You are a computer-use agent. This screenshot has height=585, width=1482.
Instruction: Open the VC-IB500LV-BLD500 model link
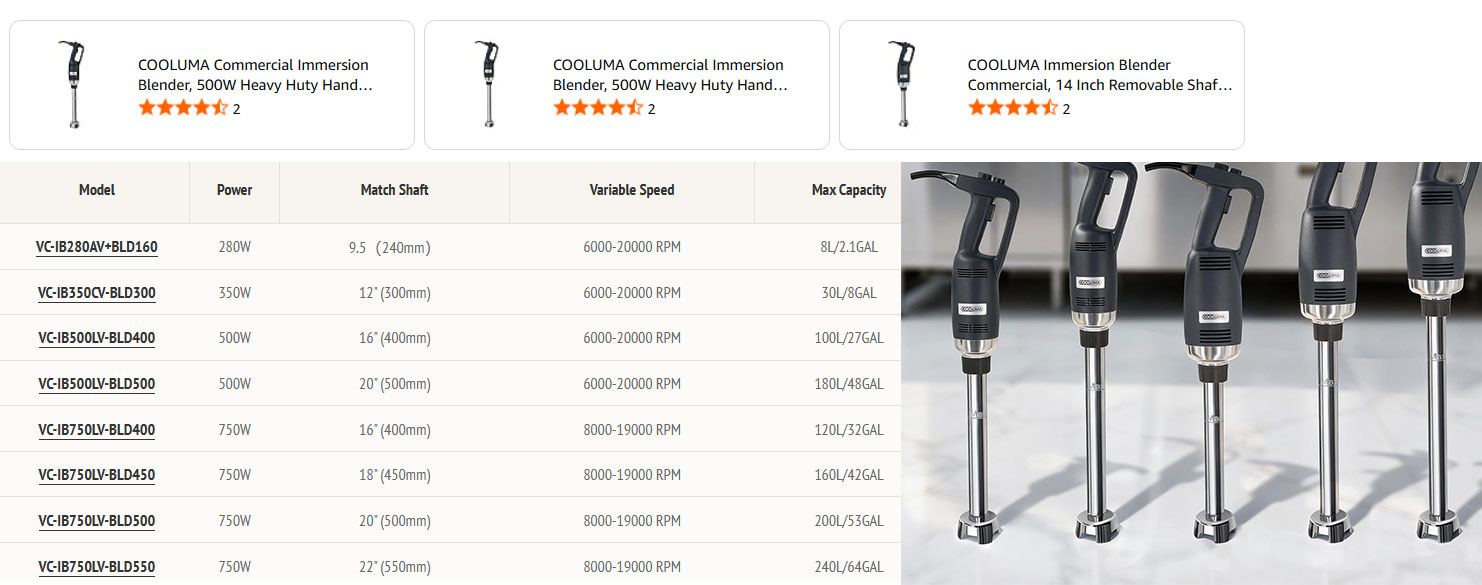[x=97, y=384]
